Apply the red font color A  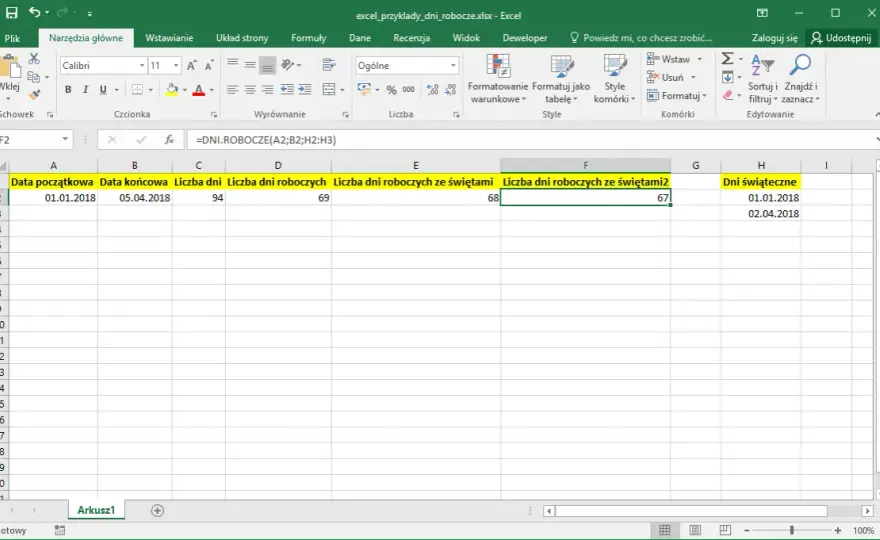(x=198, y=89)
